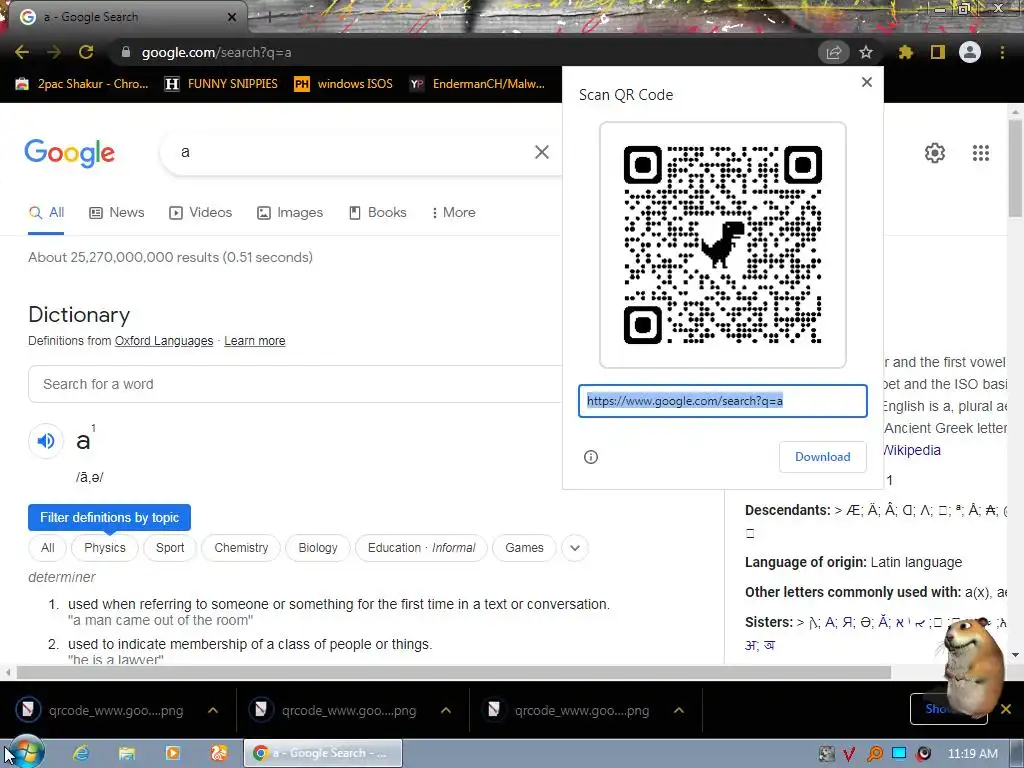Select the Chemistry topic chip
Viewport: 1024px width, 768px height.
pos(241,548)
